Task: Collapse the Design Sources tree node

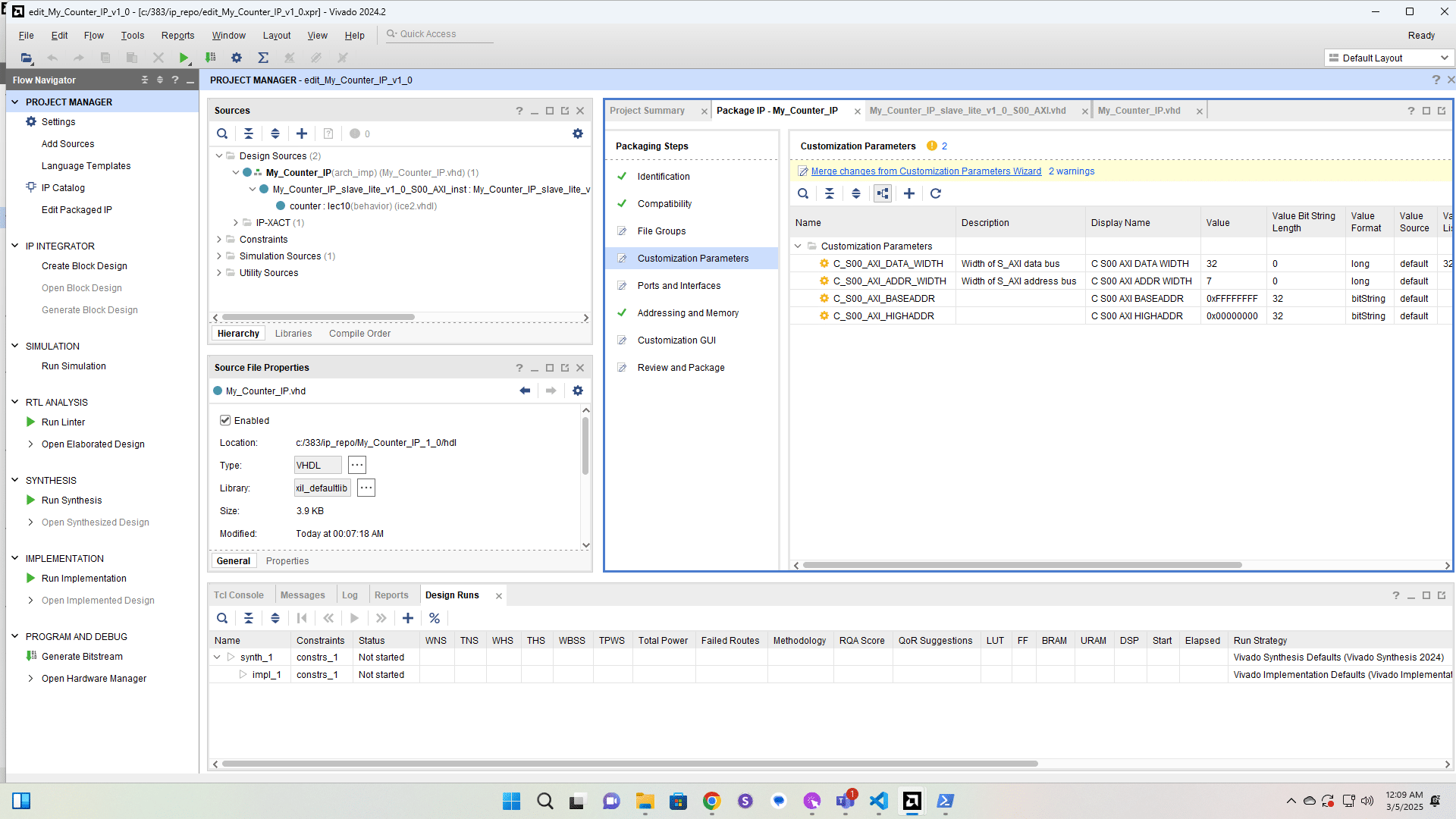Action: click(x=219, y=156)
